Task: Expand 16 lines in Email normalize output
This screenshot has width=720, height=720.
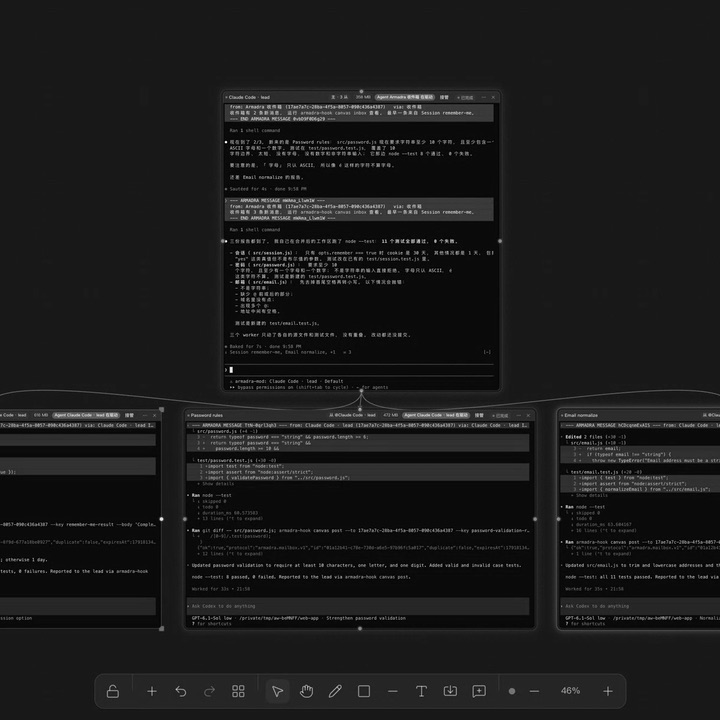Action: click(606, 530)
